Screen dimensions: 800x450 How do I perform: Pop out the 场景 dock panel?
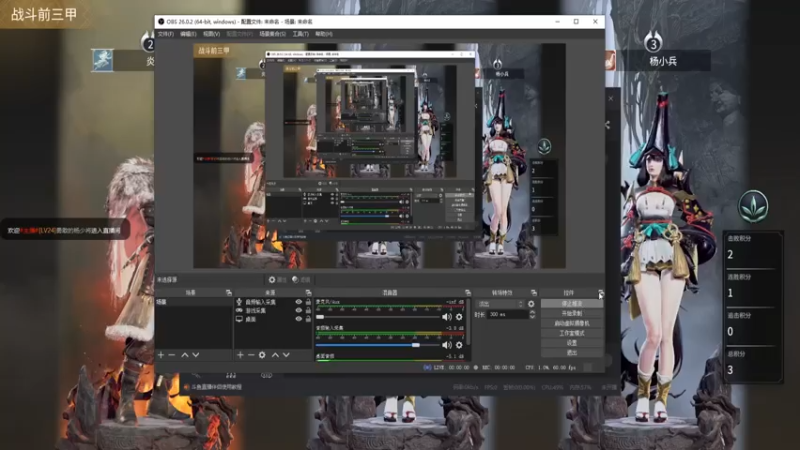tap(229, 292)
